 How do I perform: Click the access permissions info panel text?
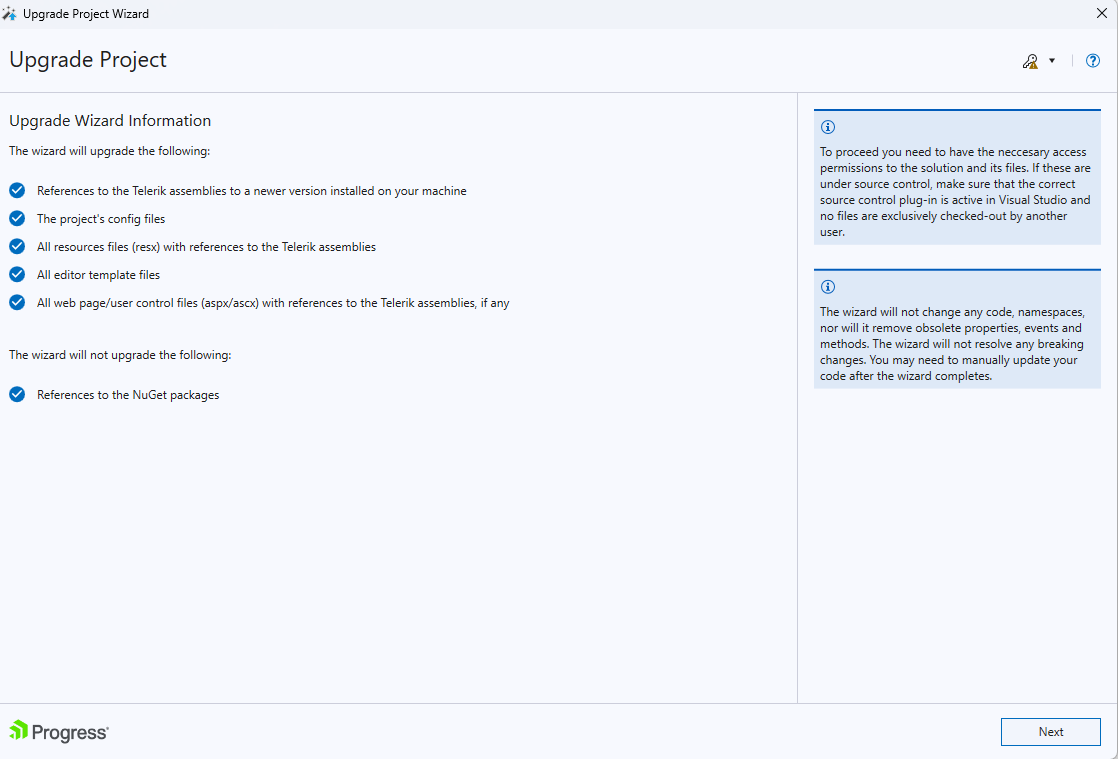[955, 192]
